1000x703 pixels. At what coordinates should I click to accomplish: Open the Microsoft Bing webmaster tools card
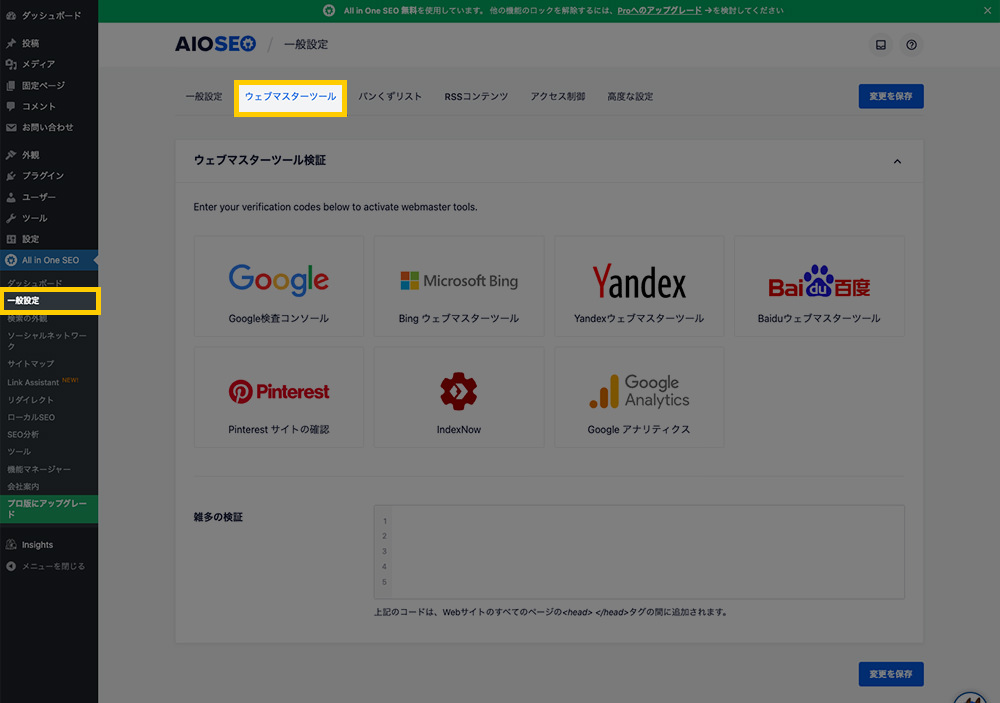click(x=459, y=286)
